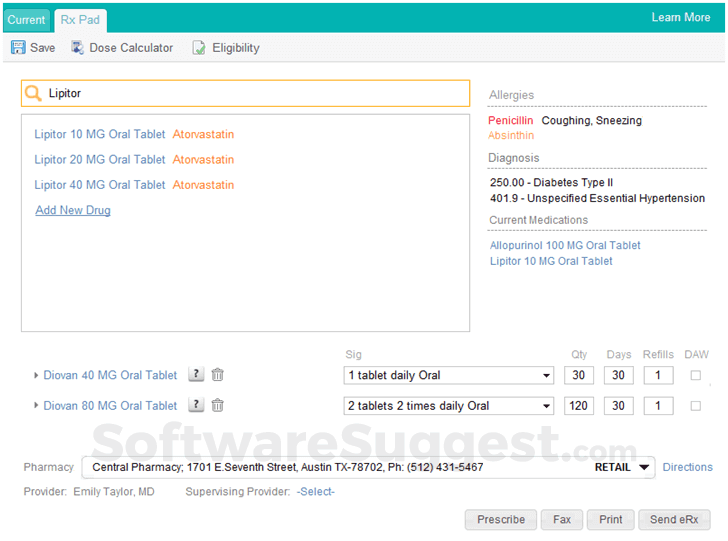Open help icon for Diovan 40 MG
The width and height of the screenshot is (728, 541).
pyautogui.click(x=197, y=376)
